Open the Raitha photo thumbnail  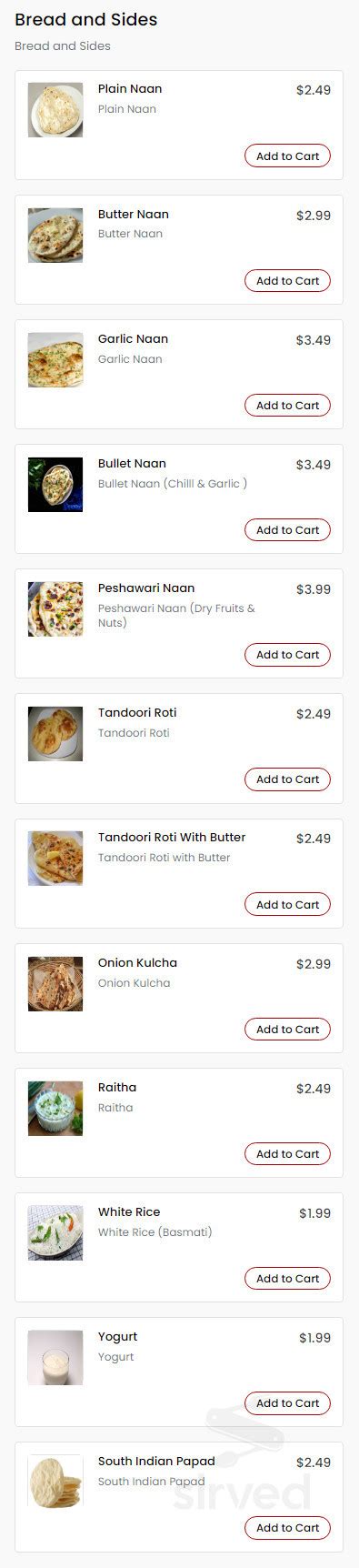click(x=55, y=1109)
